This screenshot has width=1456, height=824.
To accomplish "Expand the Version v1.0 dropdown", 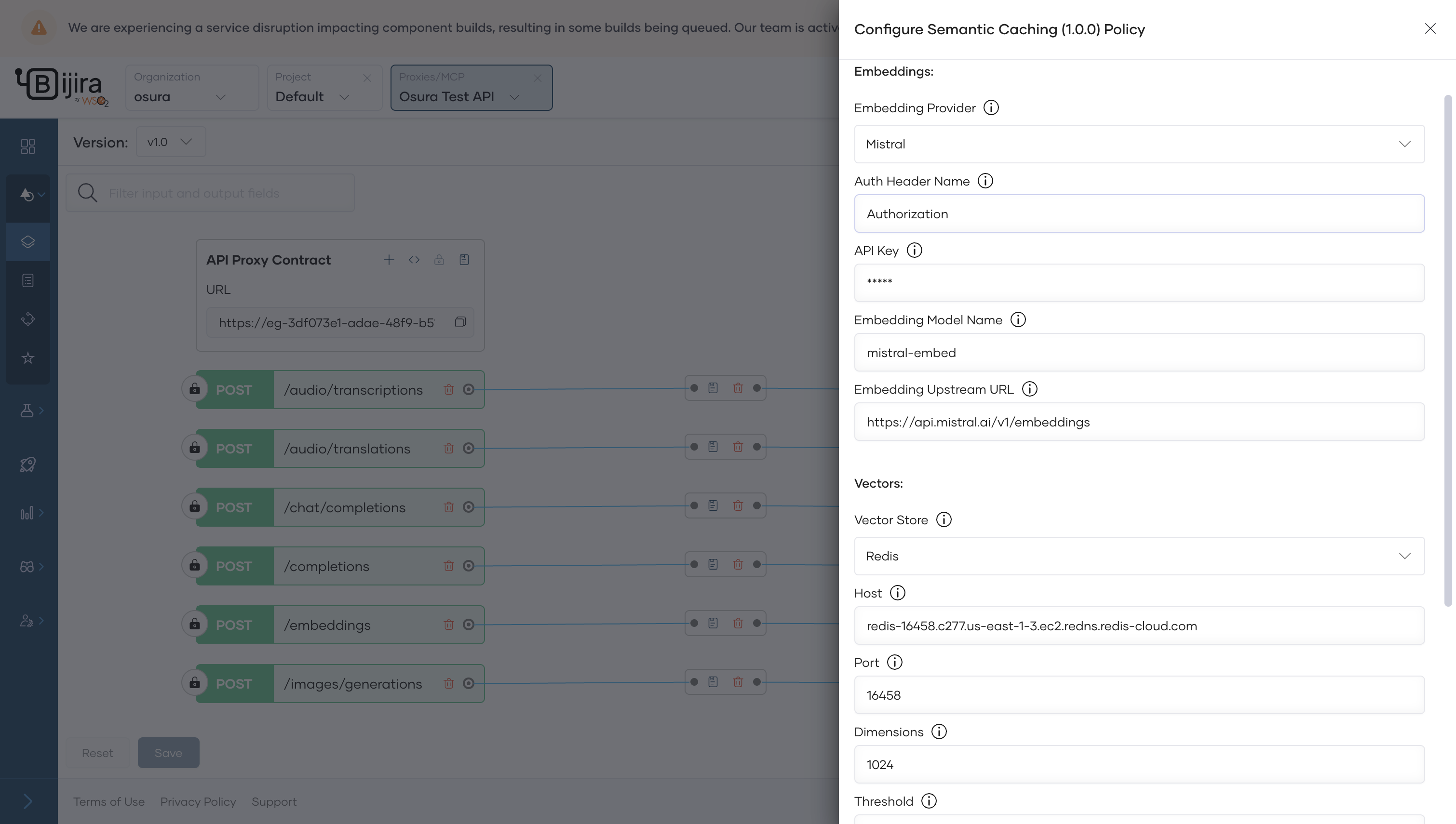I will 170,142.
